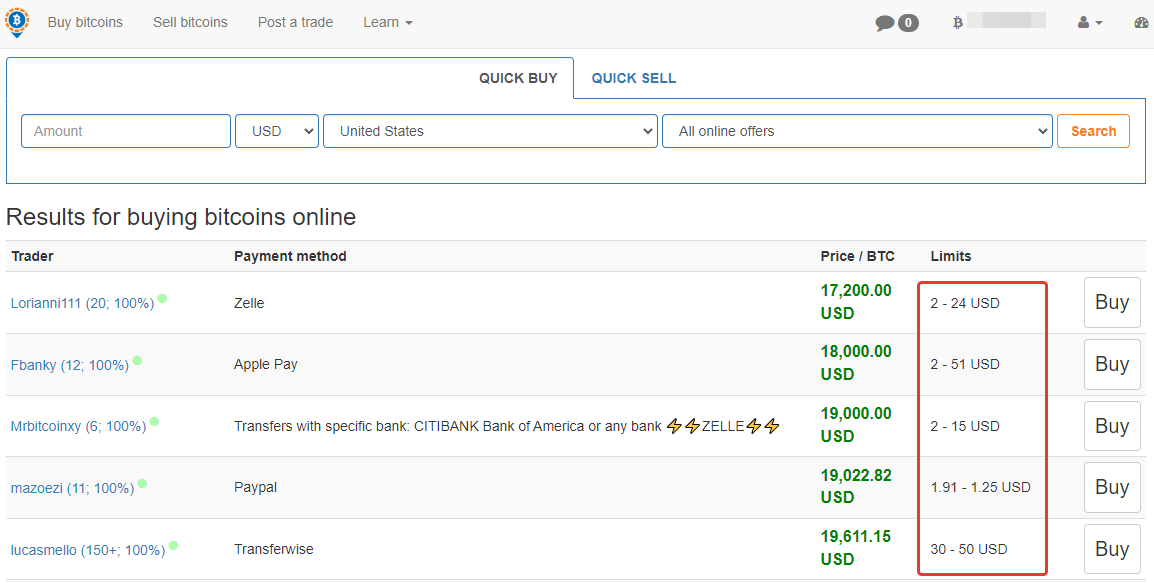
Task: Expand the Learn dropdown menu
Action: pyautogui.click(x=388, y=23)
